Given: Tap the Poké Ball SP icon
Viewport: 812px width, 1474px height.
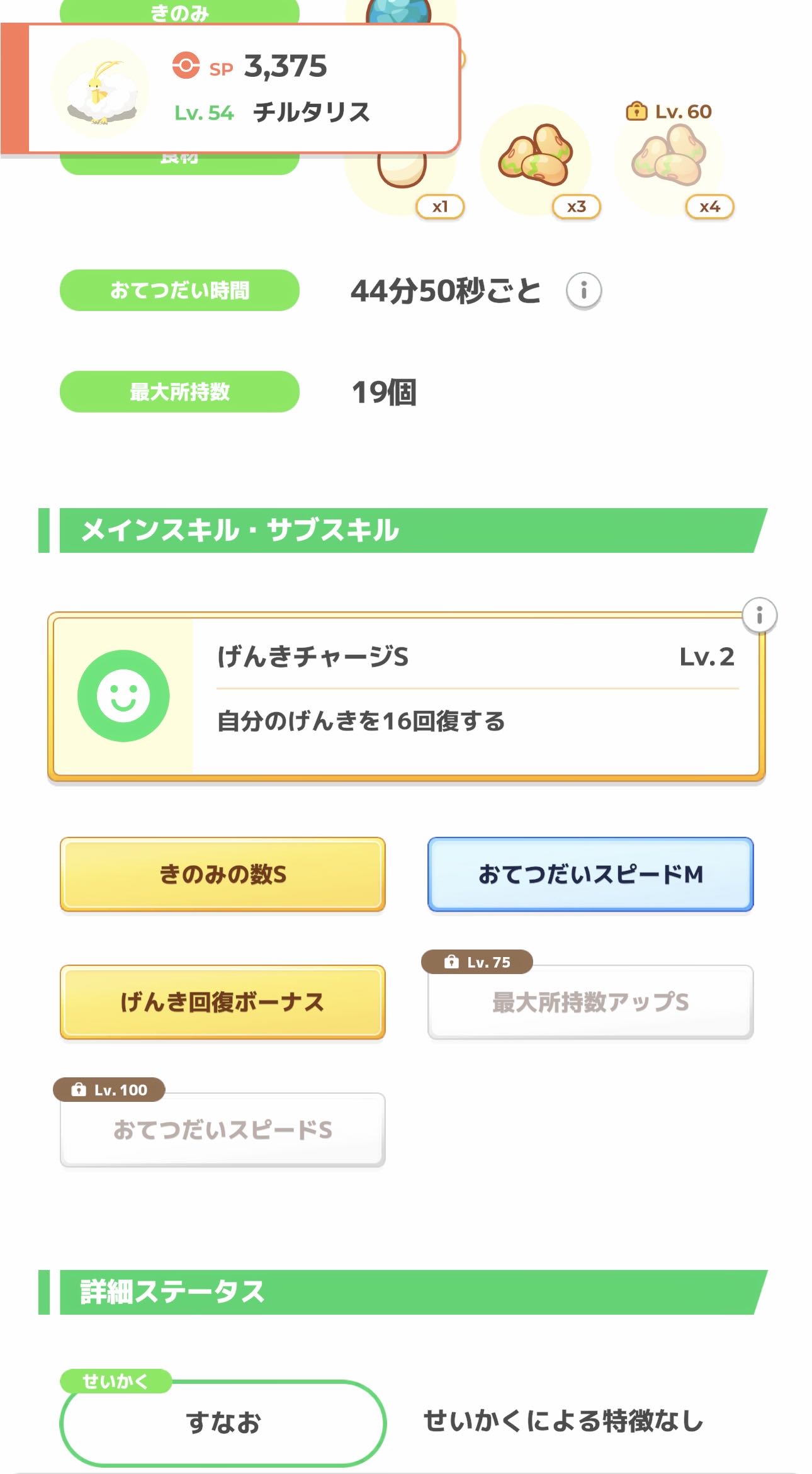Looking at the screenshot, I should [186, 65].
